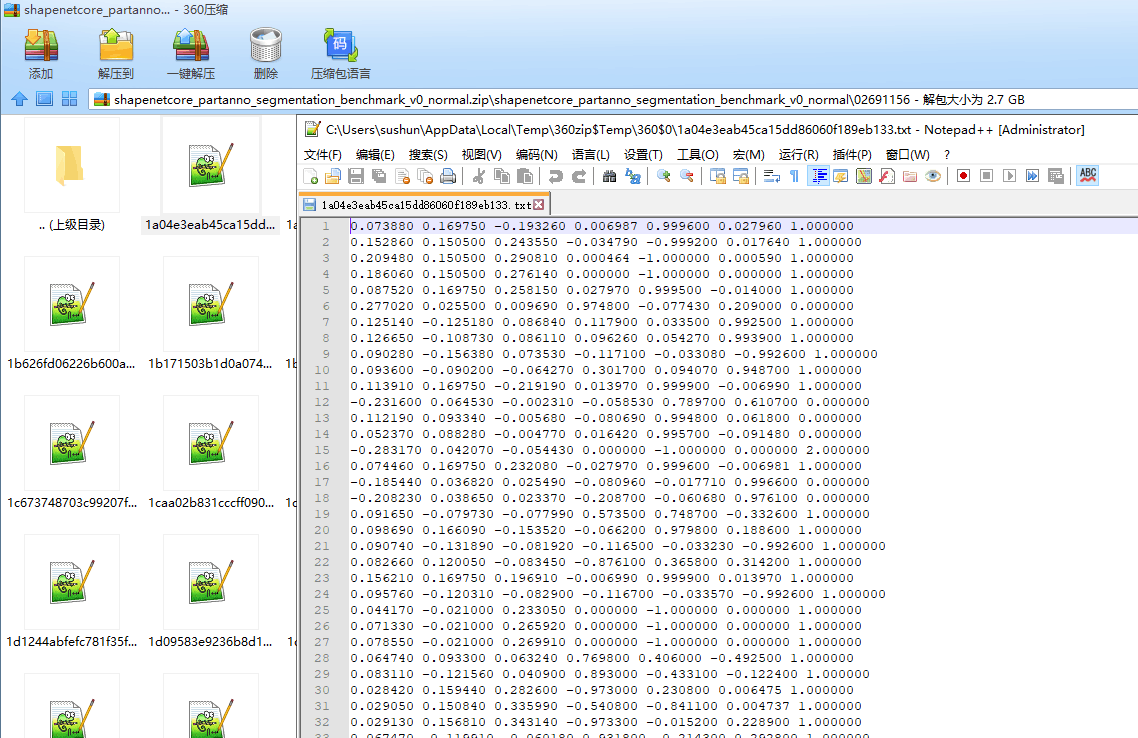Viewport: 1138px width, 738px height.
Task: Open Find dialog using the binoculars icon
Action: click(608, 176)
